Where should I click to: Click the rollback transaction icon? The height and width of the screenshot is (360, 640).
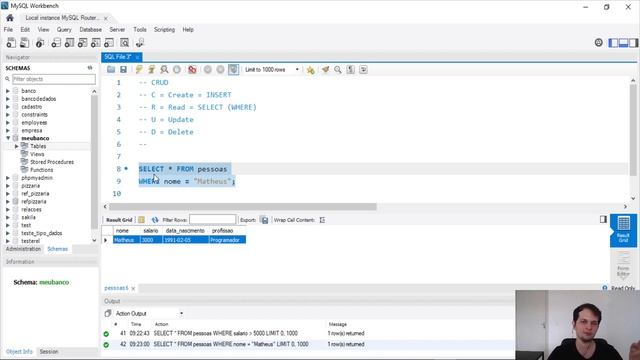tap(220, 70)
